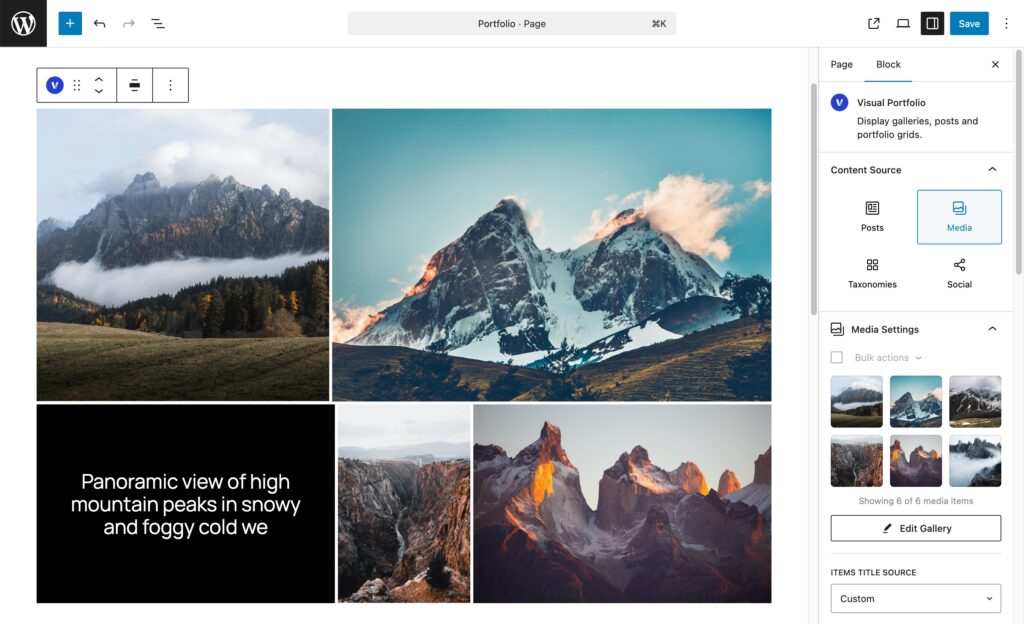1024x624 pixels.
Task: Click the Edit Gallery button
Action: pyautogui.click(x=915, y=528)
